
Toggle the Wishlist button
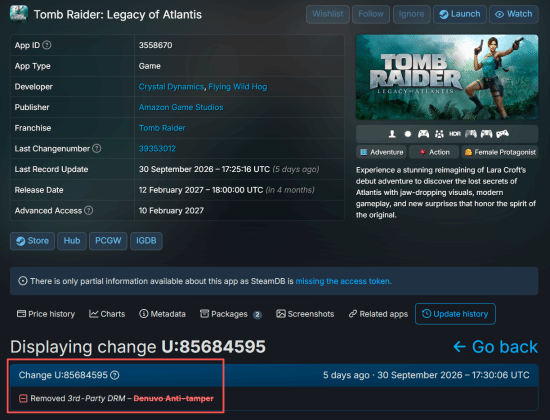coord(328,14)
